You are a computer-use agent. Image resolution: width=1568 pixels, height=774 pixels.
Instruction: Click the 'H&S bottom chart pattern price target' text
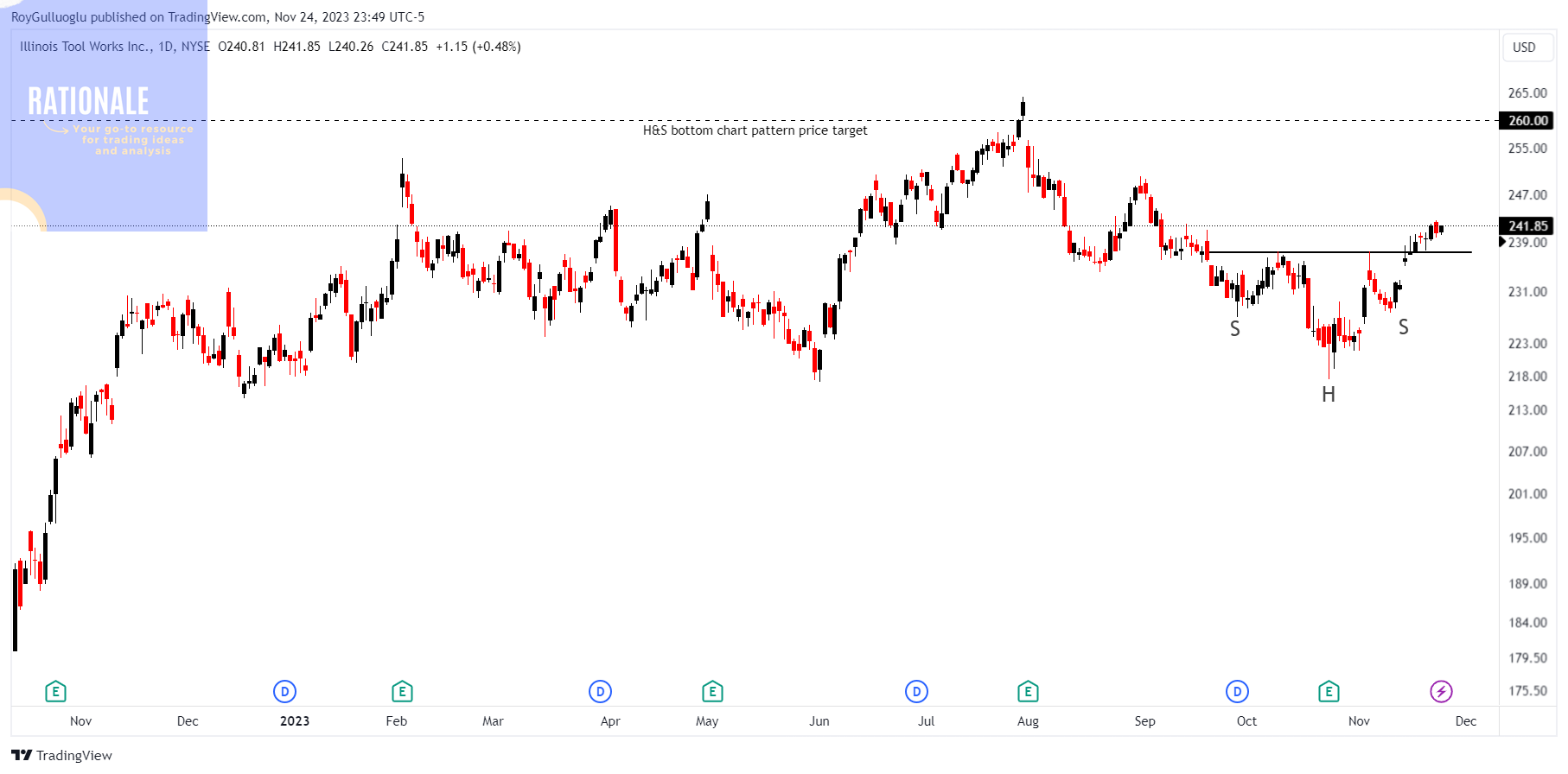click(x=755, y=130)
